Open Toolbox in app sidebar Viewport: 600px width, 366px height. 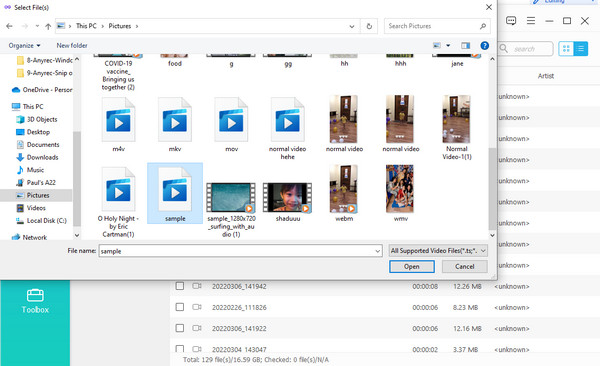(35, 301)
